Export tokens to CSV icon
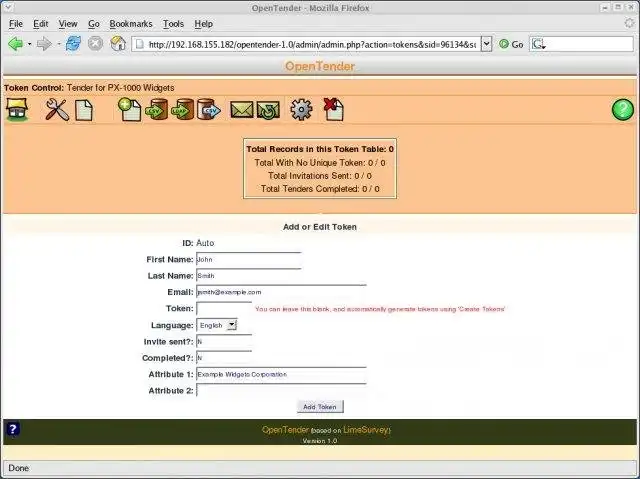This screenshot has height=479, width=640. tap(209, 109)
